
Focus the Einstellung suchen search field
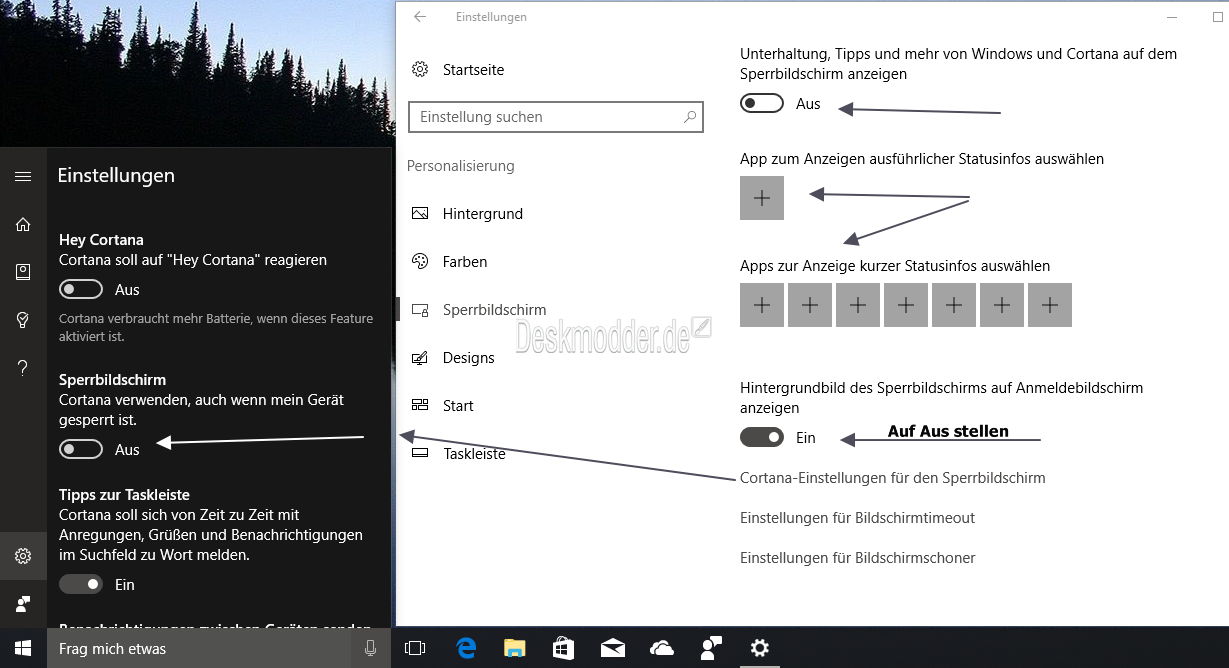(x=556, y=117)
